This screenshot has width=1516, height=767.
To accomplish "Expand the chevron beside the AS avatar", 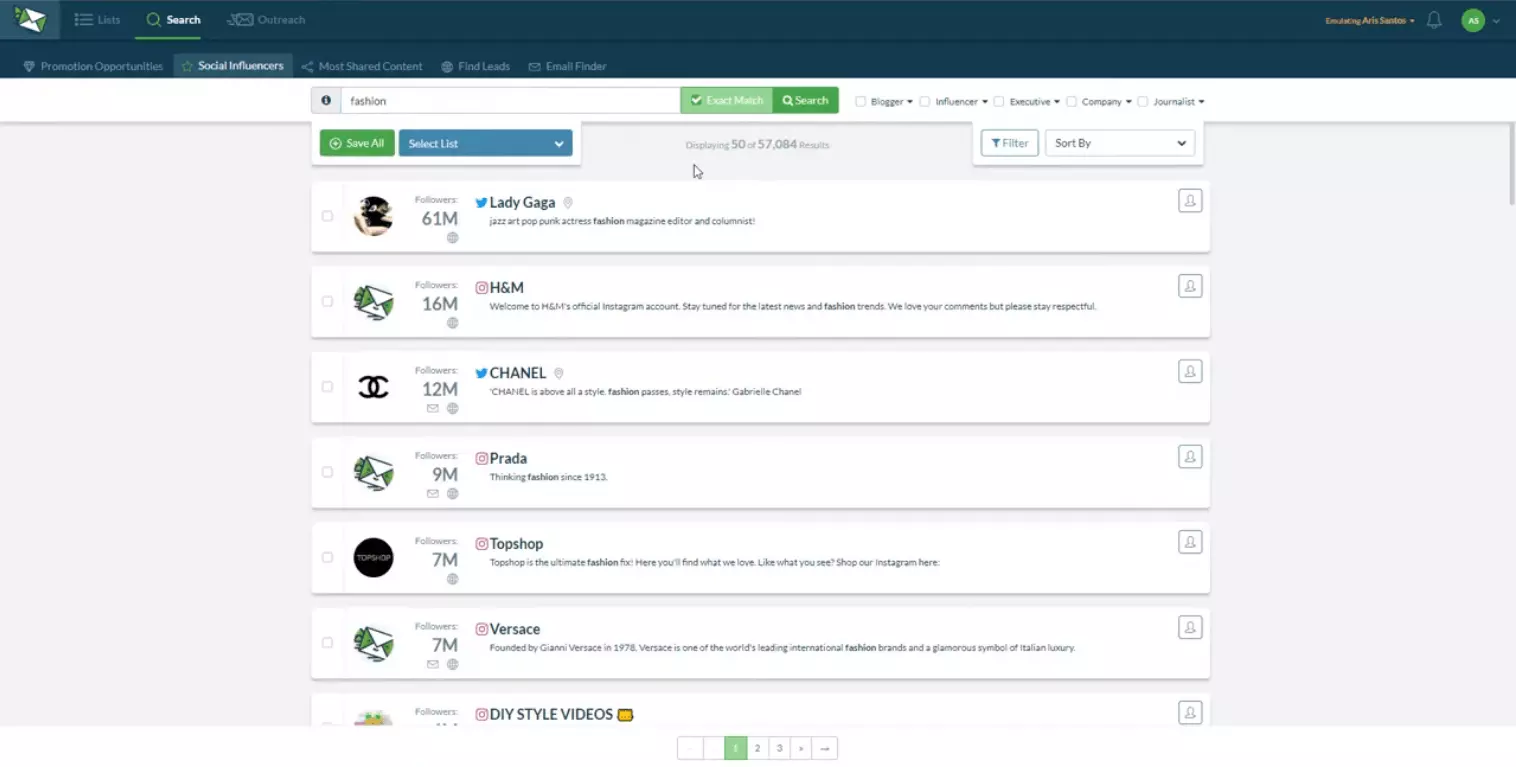I will coord(1496,21).
